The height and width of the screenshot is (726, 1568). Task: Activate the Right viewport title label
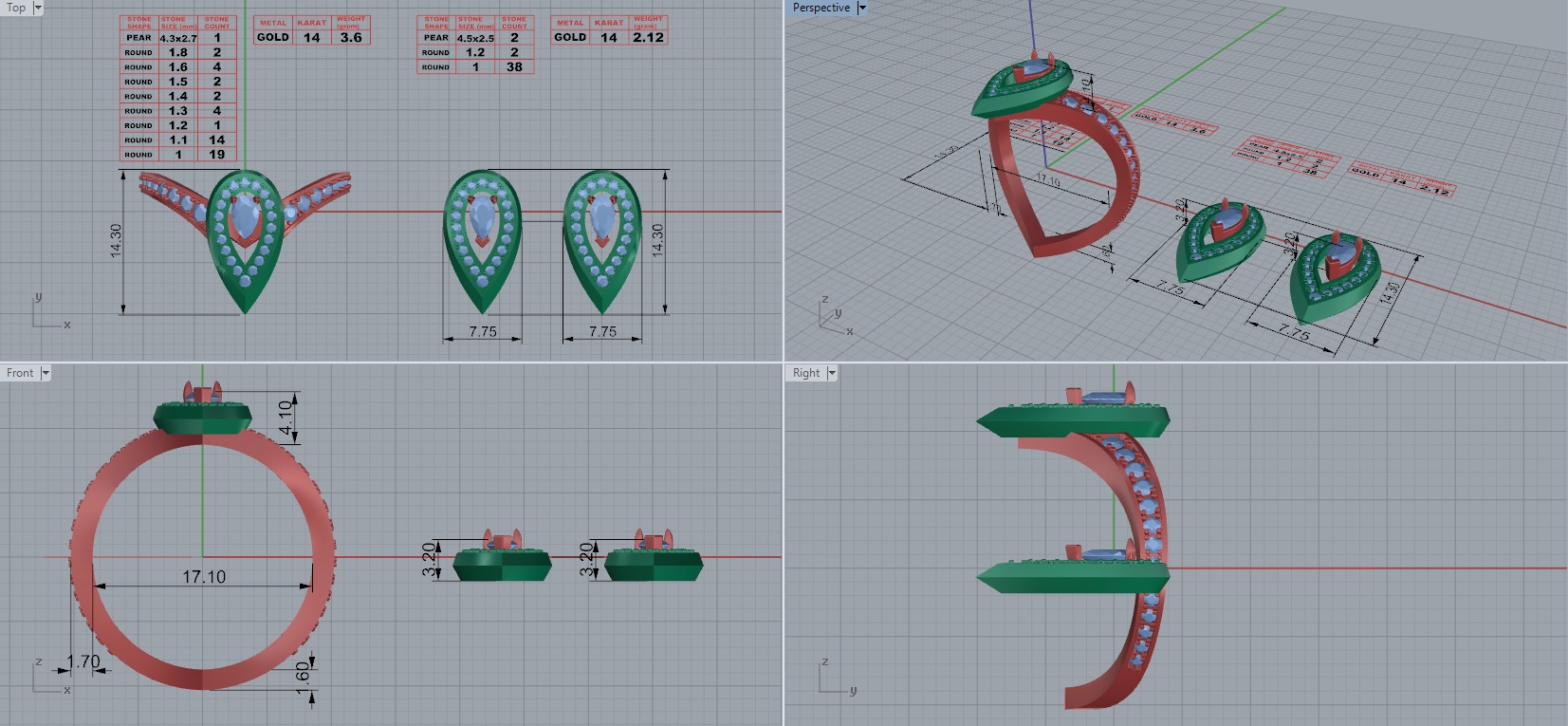pos(806,373)
